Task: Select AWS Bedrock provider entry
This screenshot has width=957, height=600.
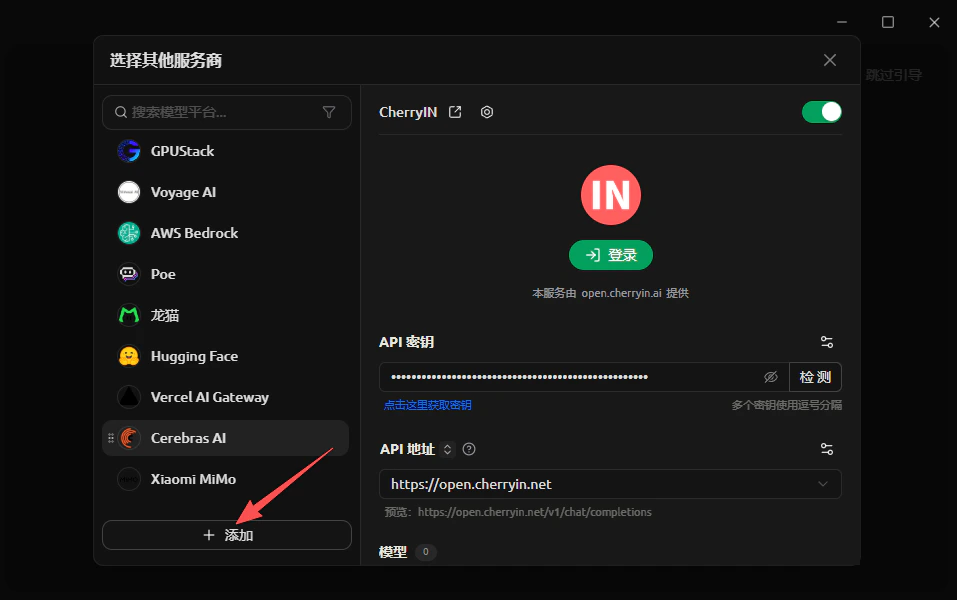Action: [x=226, y=233]
